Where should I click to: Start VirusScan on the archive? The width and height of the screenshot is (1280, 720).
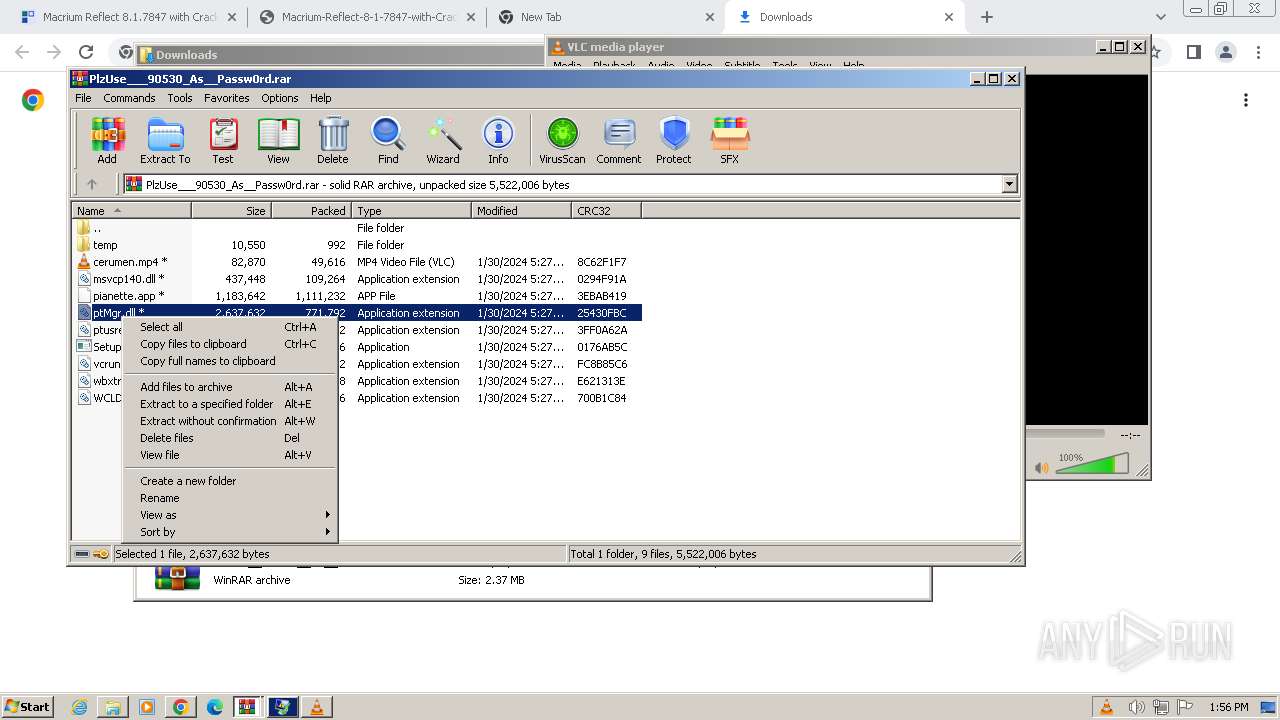(x=562, y=140)
